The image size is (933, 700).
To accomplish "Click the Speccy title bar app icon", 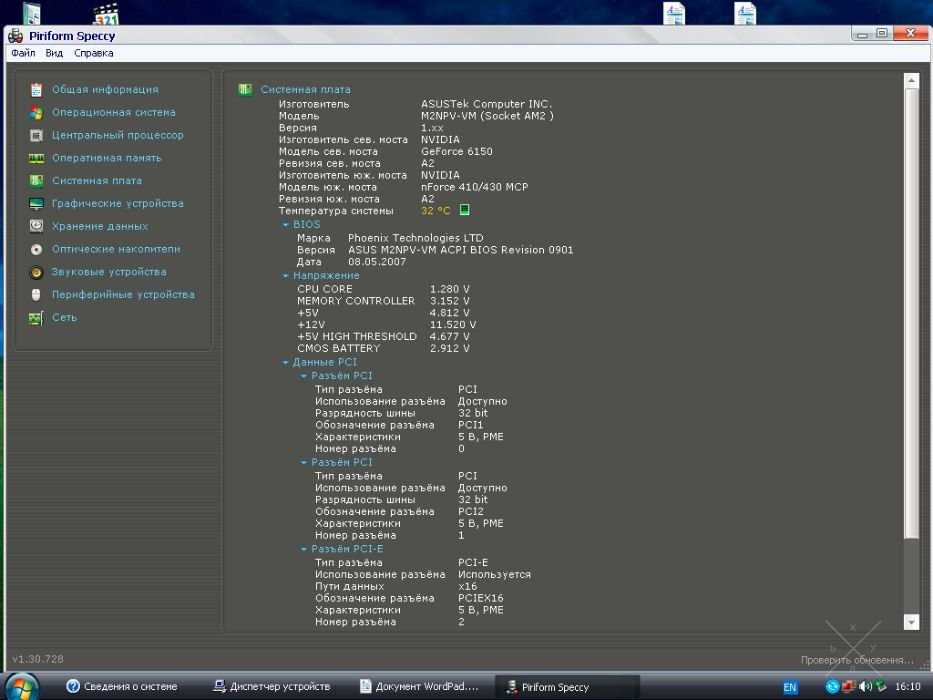I will pos(15,36).
